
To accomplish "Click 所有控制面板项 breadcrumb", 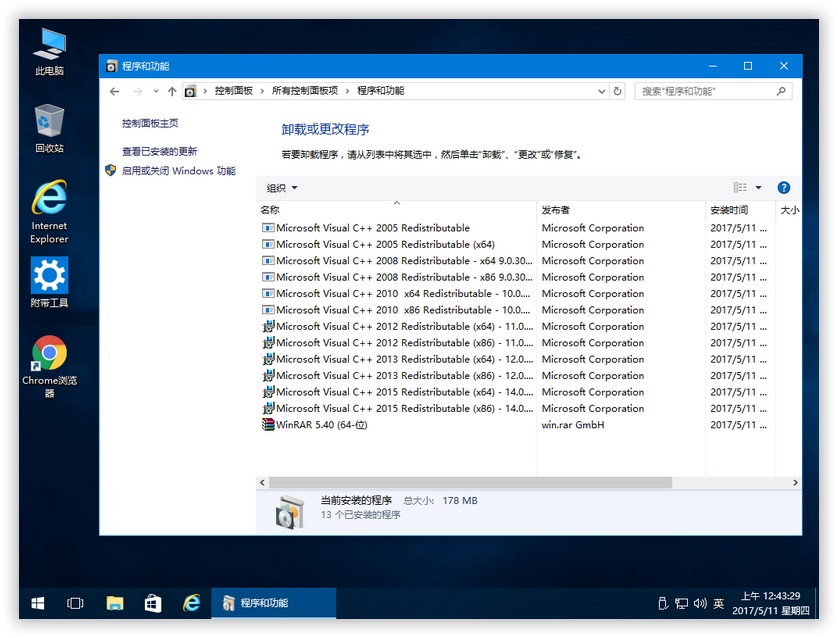I will point(305,91).
